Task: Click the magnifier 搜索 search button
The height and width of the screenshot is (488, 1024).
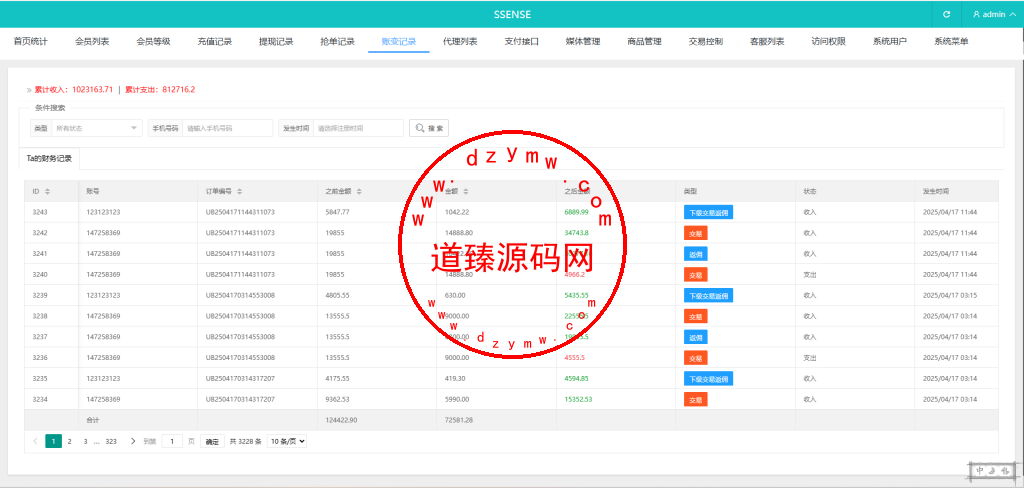Action: (x=428, y=128)
